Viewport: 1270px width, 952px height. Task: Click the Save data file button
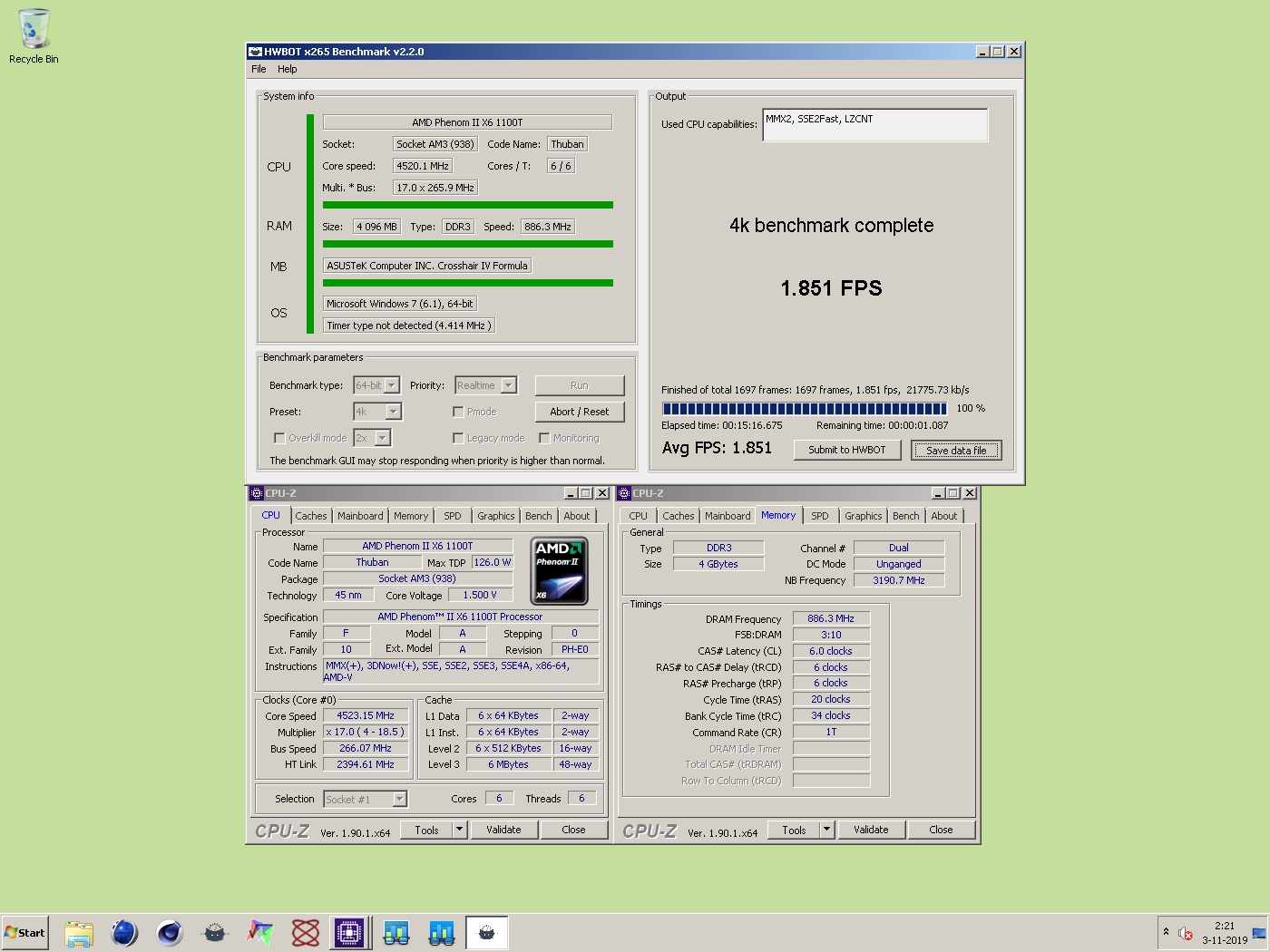(956, 451)
